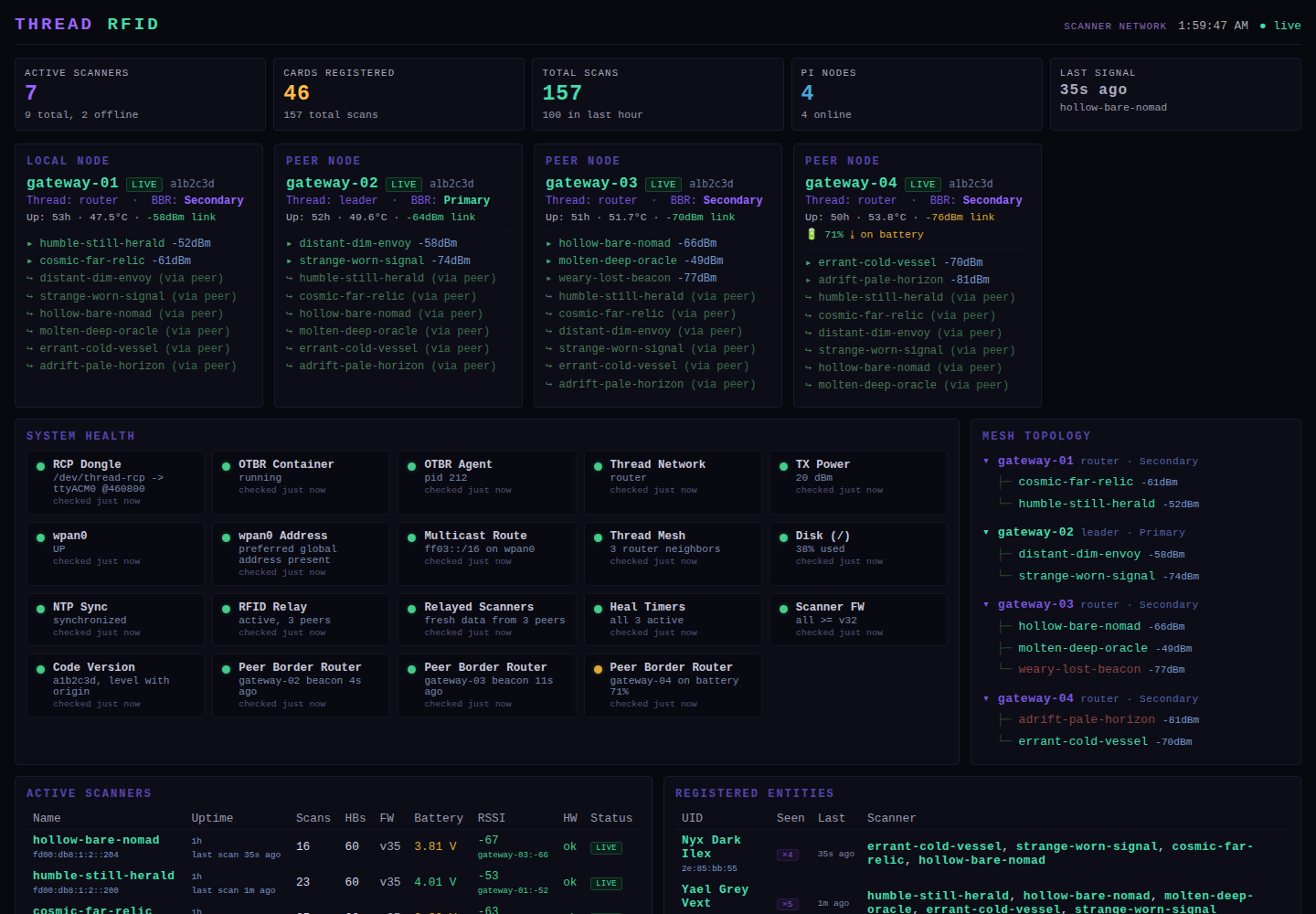Viewport: 1316px width, 914px height.
Task: Click the LIVE badge on gateway-03 card
Action: pos(663,185)
